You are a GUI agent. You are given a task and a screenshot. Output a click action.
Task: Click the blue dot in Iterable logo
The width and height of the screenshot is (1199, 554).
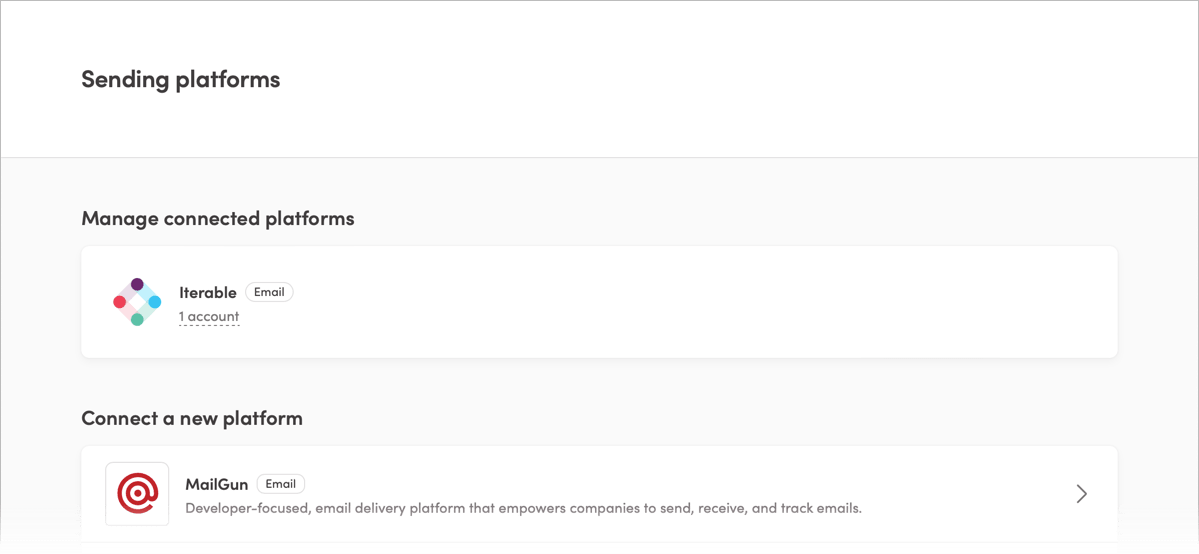pos(154,302)
